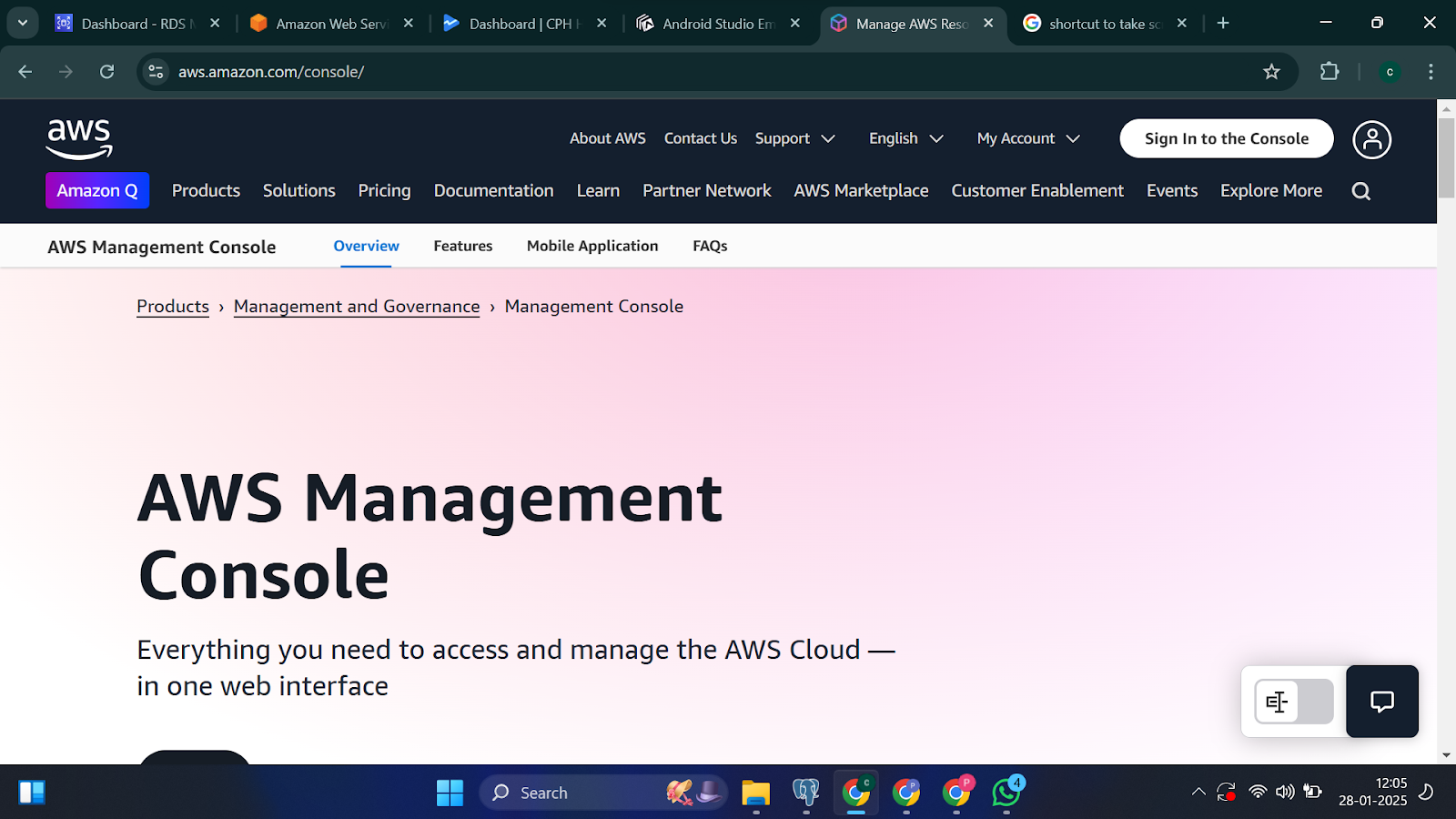Viewport: 1456px width, 819px height.
Task: Open the Solutions menu
Action: [x=299, y=190]
